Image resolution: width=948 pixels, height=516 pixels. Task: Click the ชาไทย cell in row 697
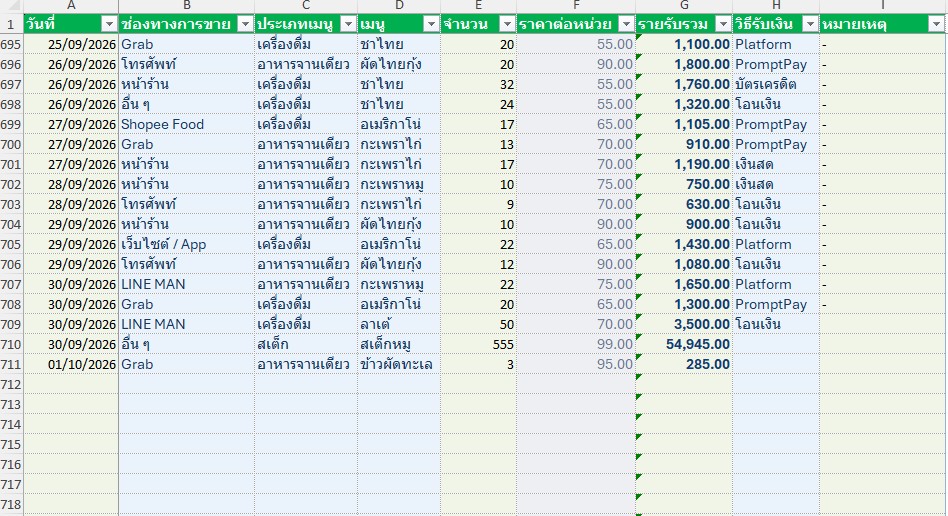pos(399,84)
